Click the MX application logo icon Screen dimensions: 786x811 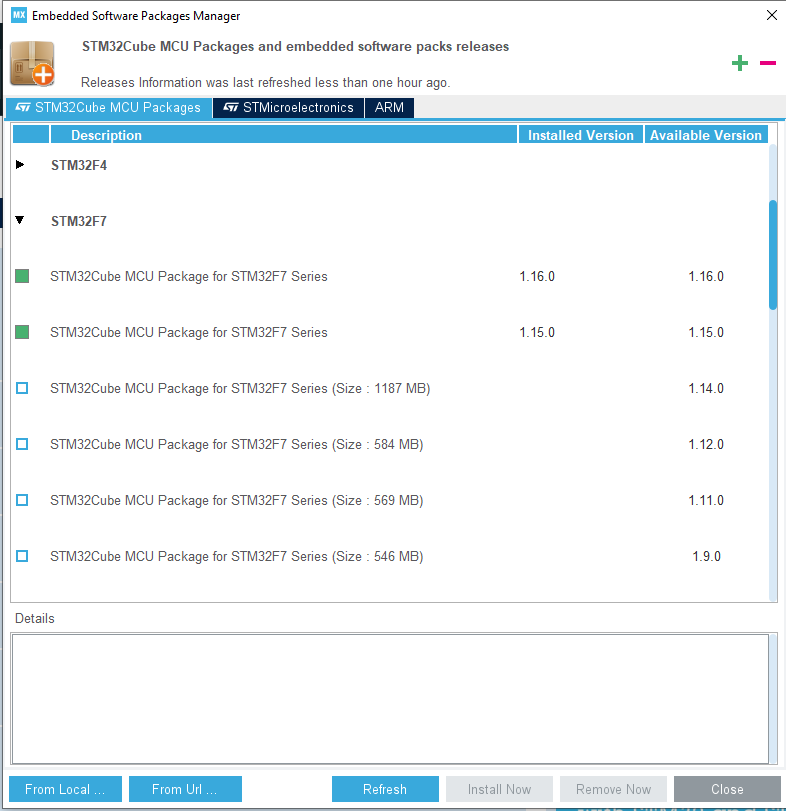(x=19, y=15)
